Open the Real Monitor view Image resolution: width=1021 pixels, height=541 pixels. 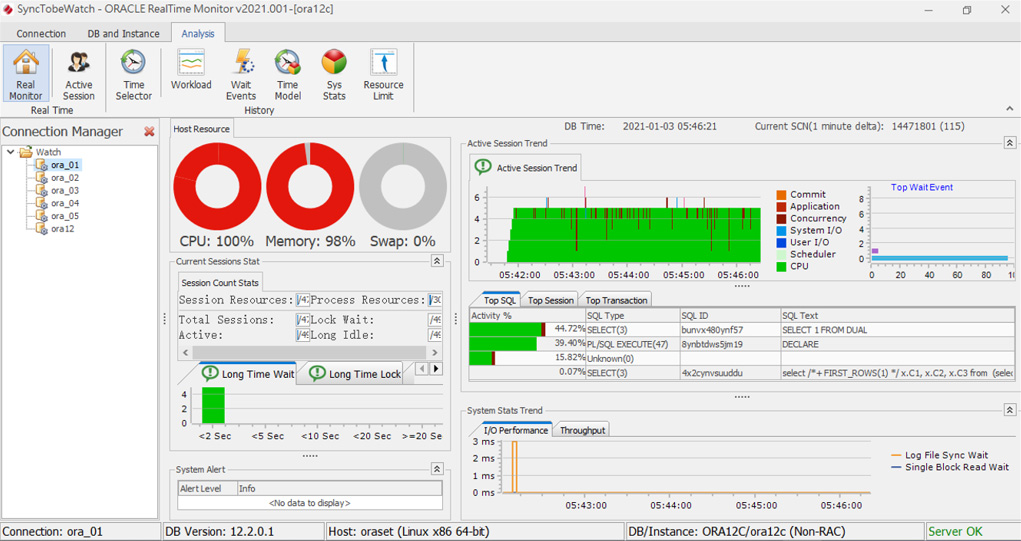26,74
